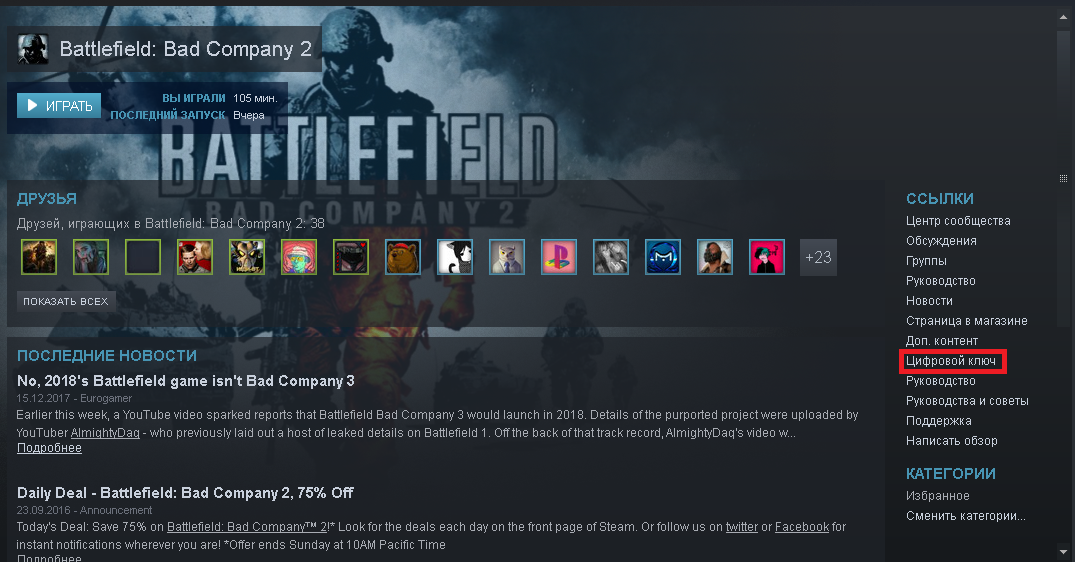
Task: Click the scrollbar down arrow
Action: coord(1063,552)
